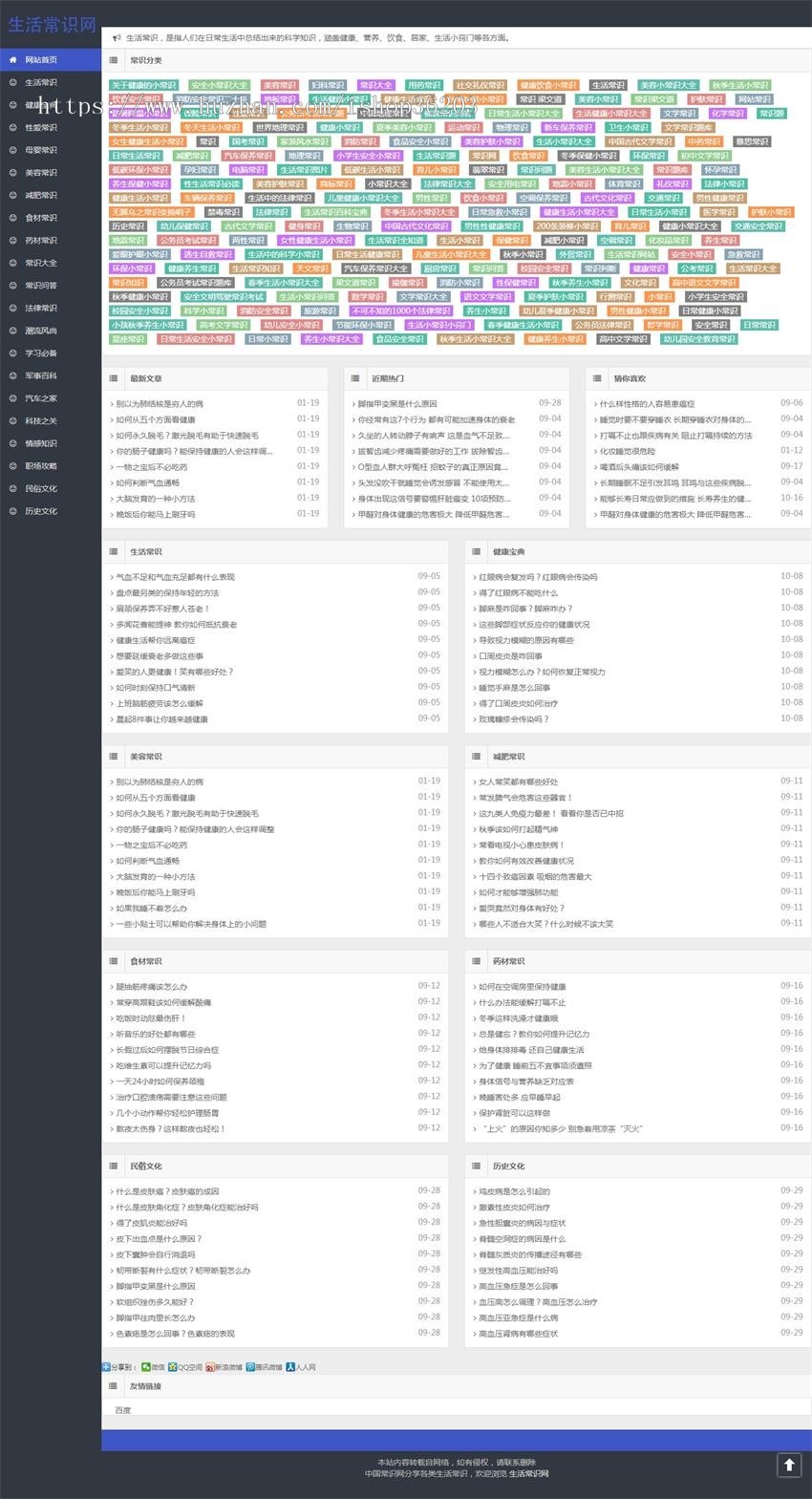Share to QQ空间 via share bar icon
This screenshot has height=1499, width=812.
tap(172, 1367)
